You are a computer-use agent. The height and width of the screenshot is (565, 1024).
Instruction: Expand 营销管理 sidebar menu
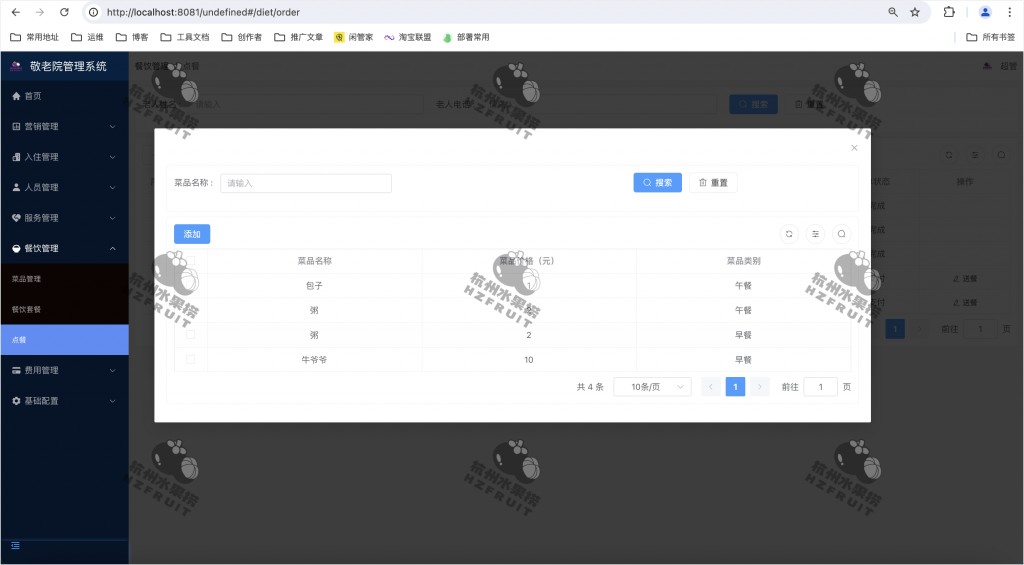[x=65, y=126]
